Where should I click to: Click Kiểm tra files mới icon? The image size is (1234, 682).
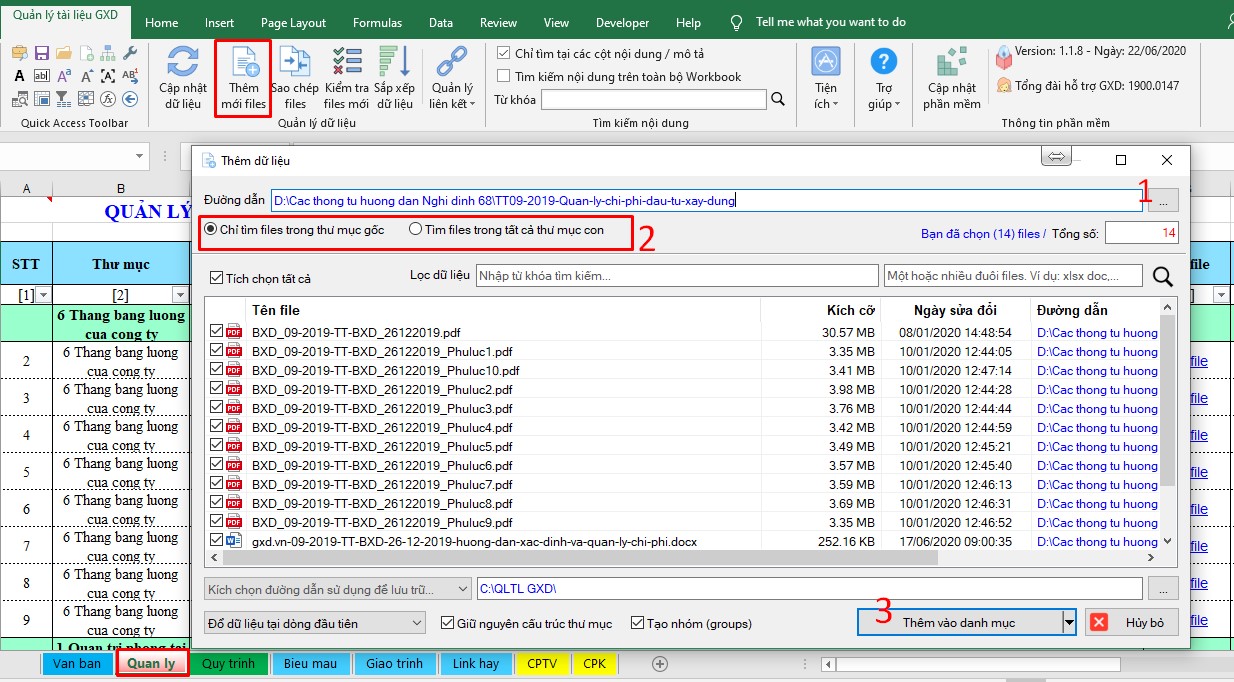tap(346, 64)
